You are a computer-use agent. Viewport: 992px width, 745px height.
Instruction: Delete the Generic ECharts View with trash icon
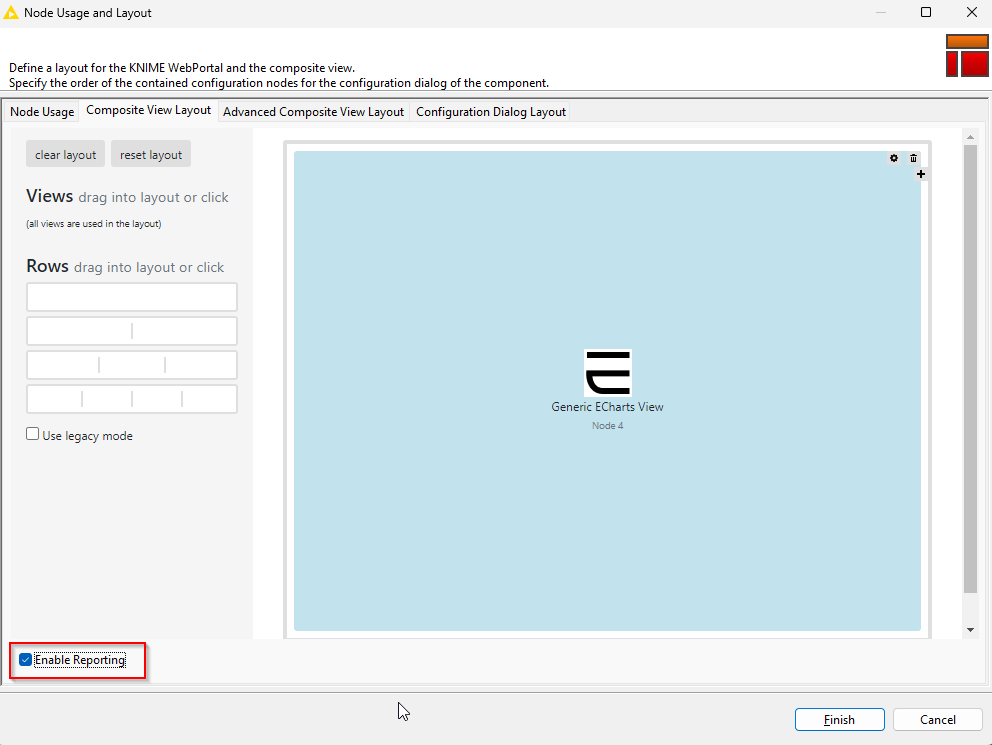coord(913,158)
